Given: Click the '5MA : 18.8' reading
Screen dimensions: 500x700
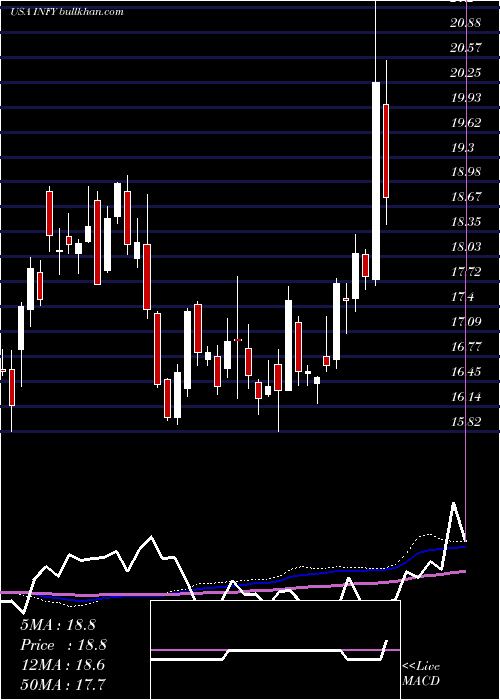Looking at the screenshot, I should click(x=58, y=625).
